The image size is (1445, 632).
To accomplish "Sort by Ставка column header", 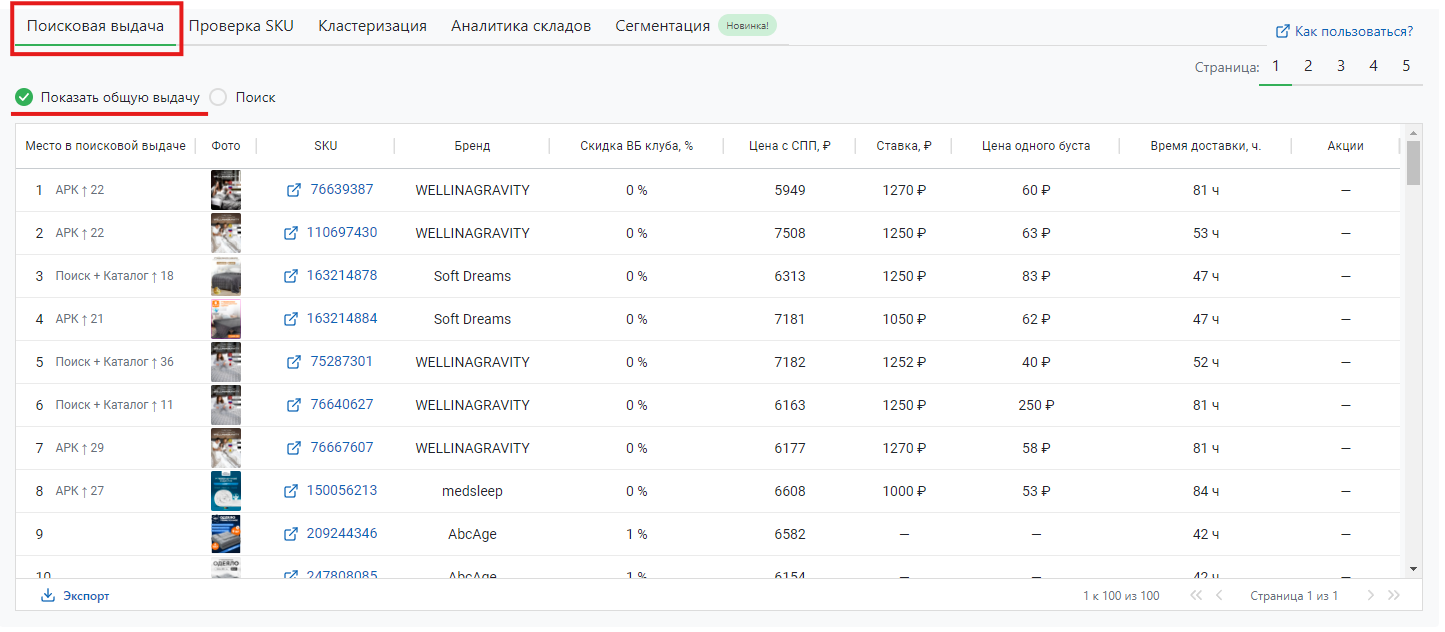I will pos(904,146).
